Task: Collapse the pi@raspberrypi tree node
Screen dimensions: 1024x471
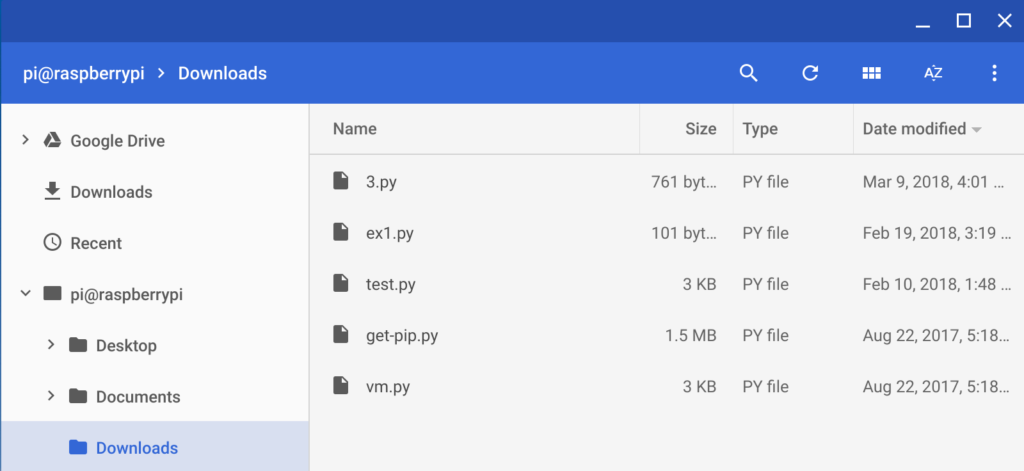Action: [25, 294]
